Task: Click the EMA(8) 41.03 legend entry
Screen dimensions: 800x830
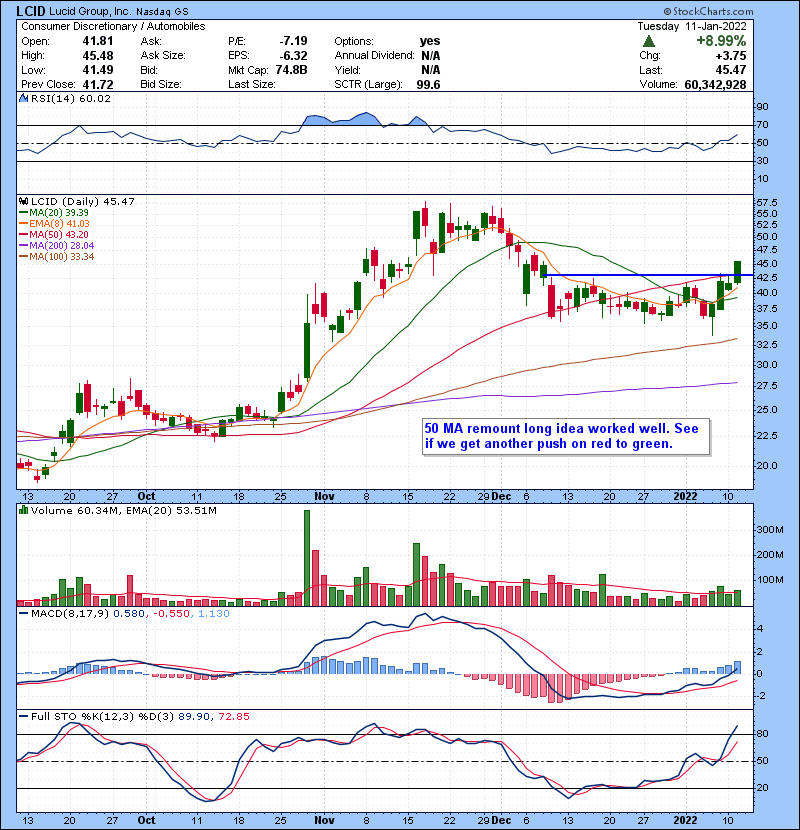Action: tap(54, 224)
